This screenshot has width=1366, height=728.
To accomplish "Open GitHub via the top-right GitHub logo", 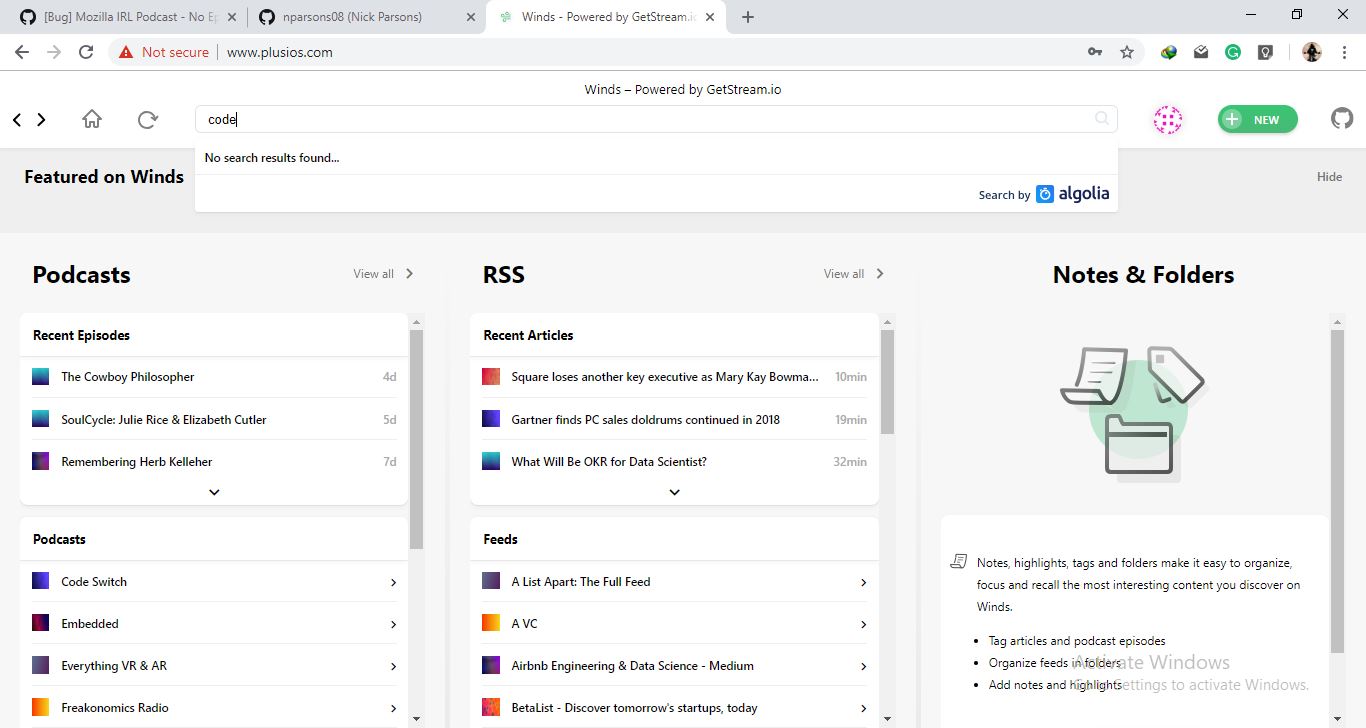I will click(x=1341, y=118).
